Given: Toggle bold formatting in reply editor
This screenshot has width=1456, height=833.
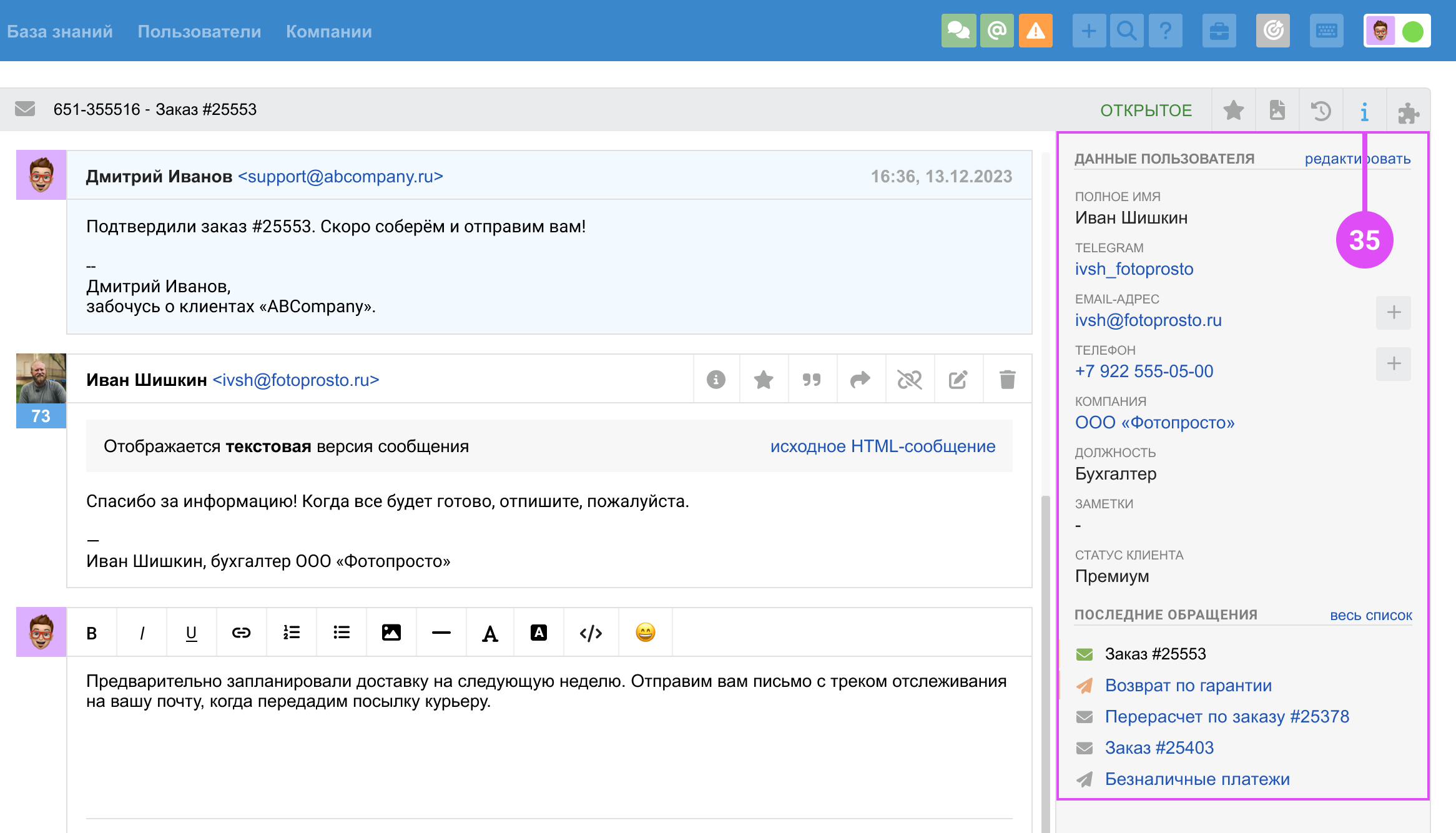Looking at the screenshot, I should pos(92,633).
